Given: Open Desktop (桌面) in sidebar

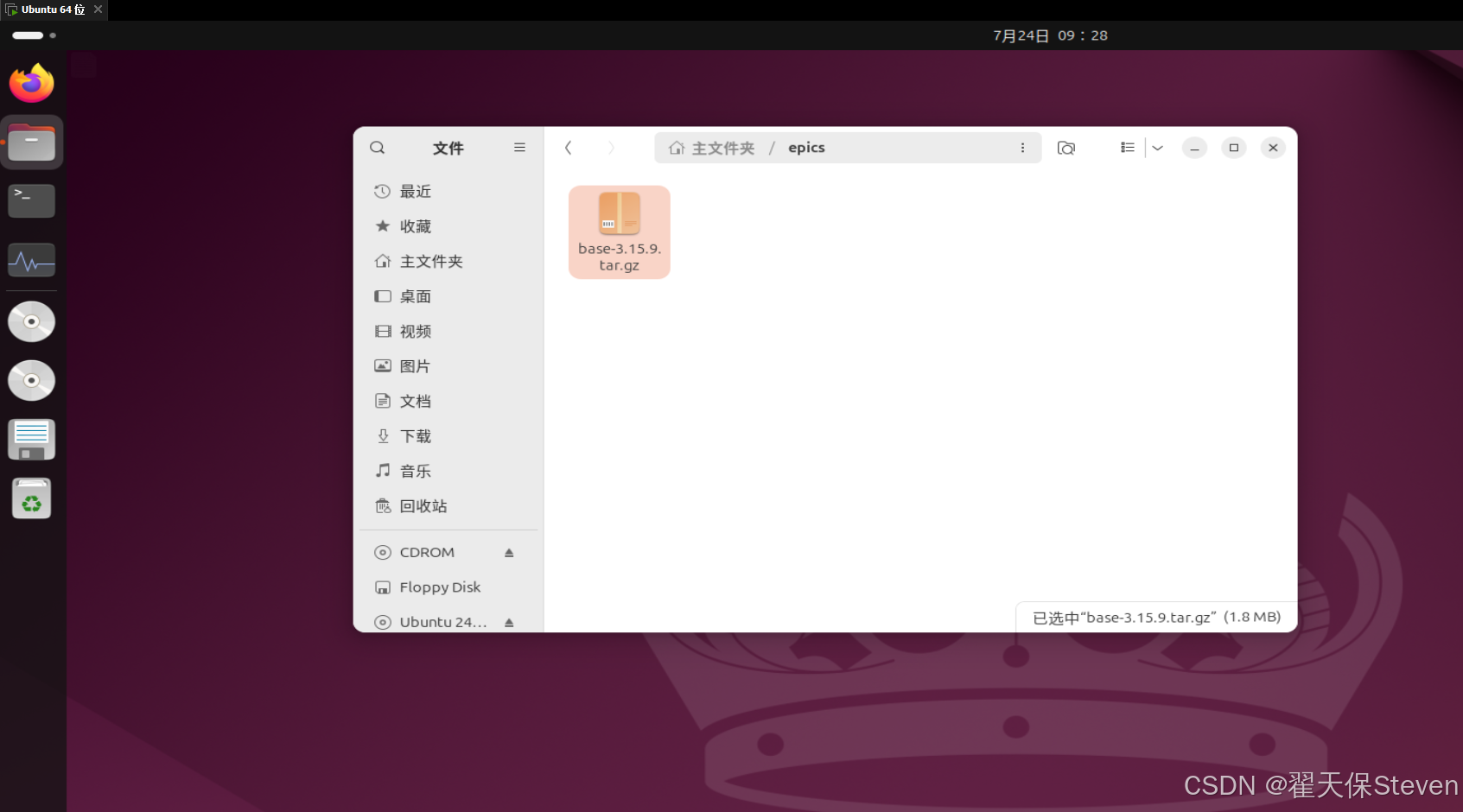Looking at the screenshot, I should pos(448,296).
